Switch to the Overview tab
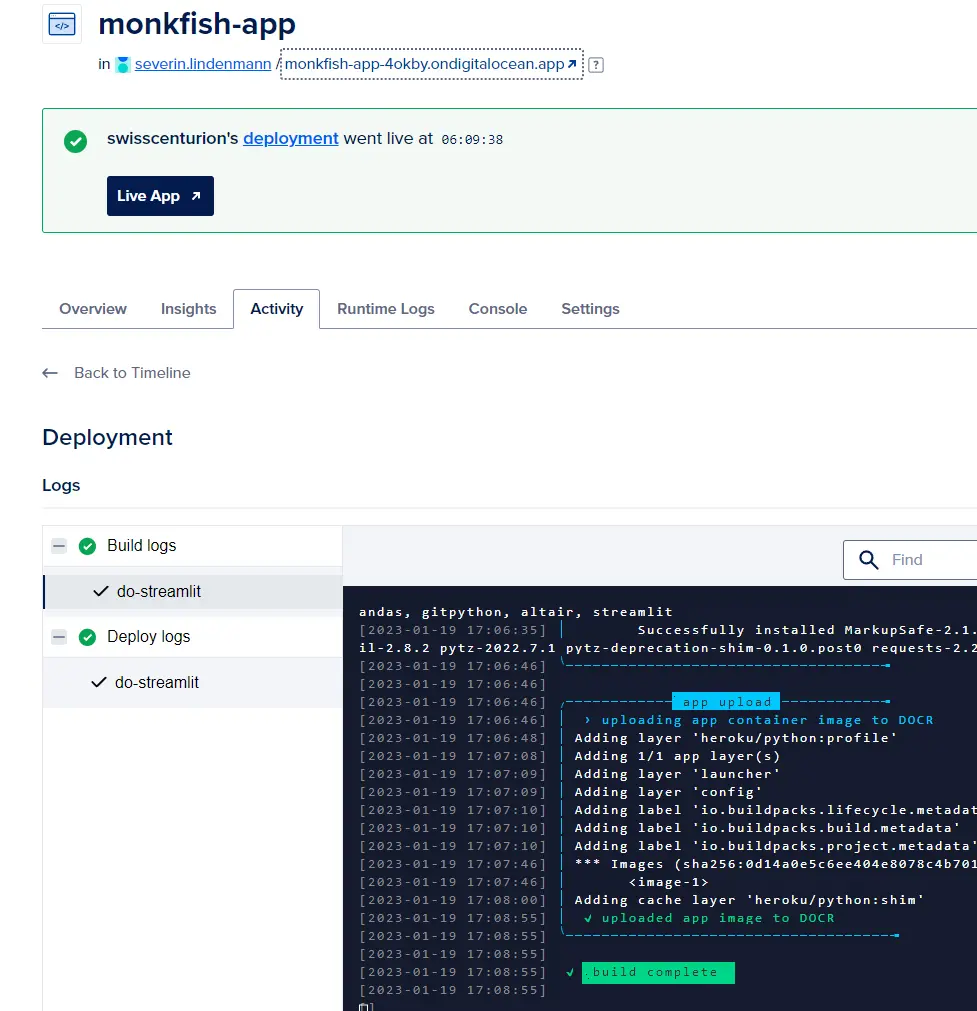The image size is (977, 1011). (93, 309)
